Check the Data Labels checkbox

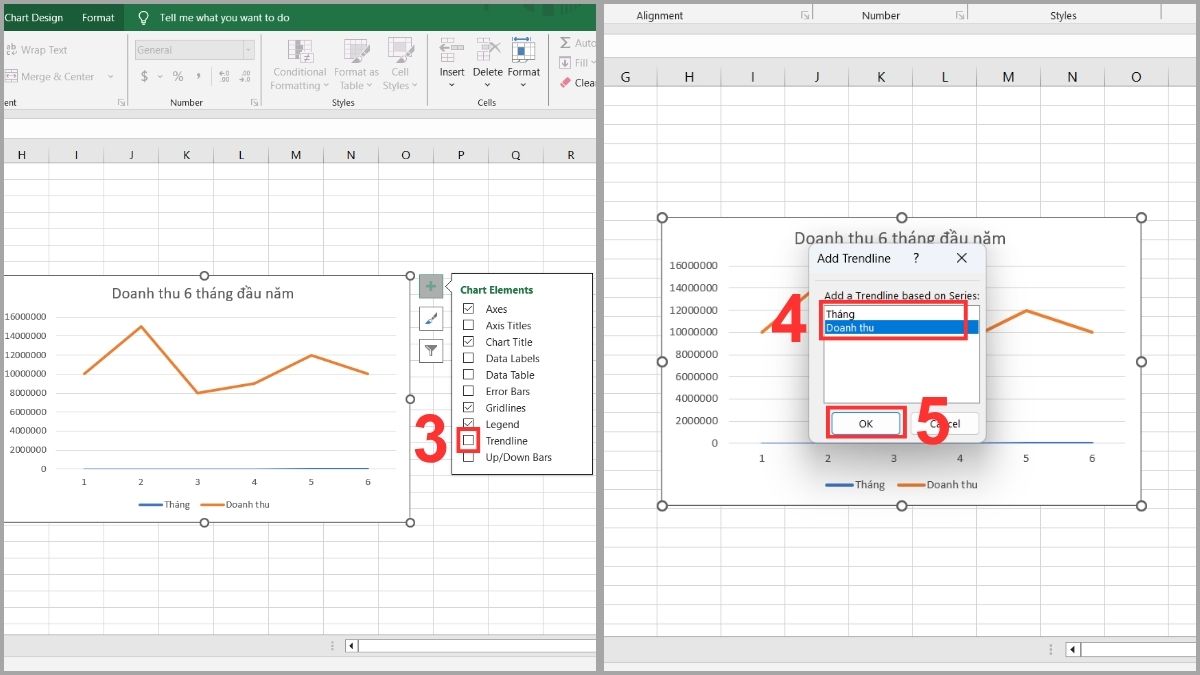(x=468, y=358)
